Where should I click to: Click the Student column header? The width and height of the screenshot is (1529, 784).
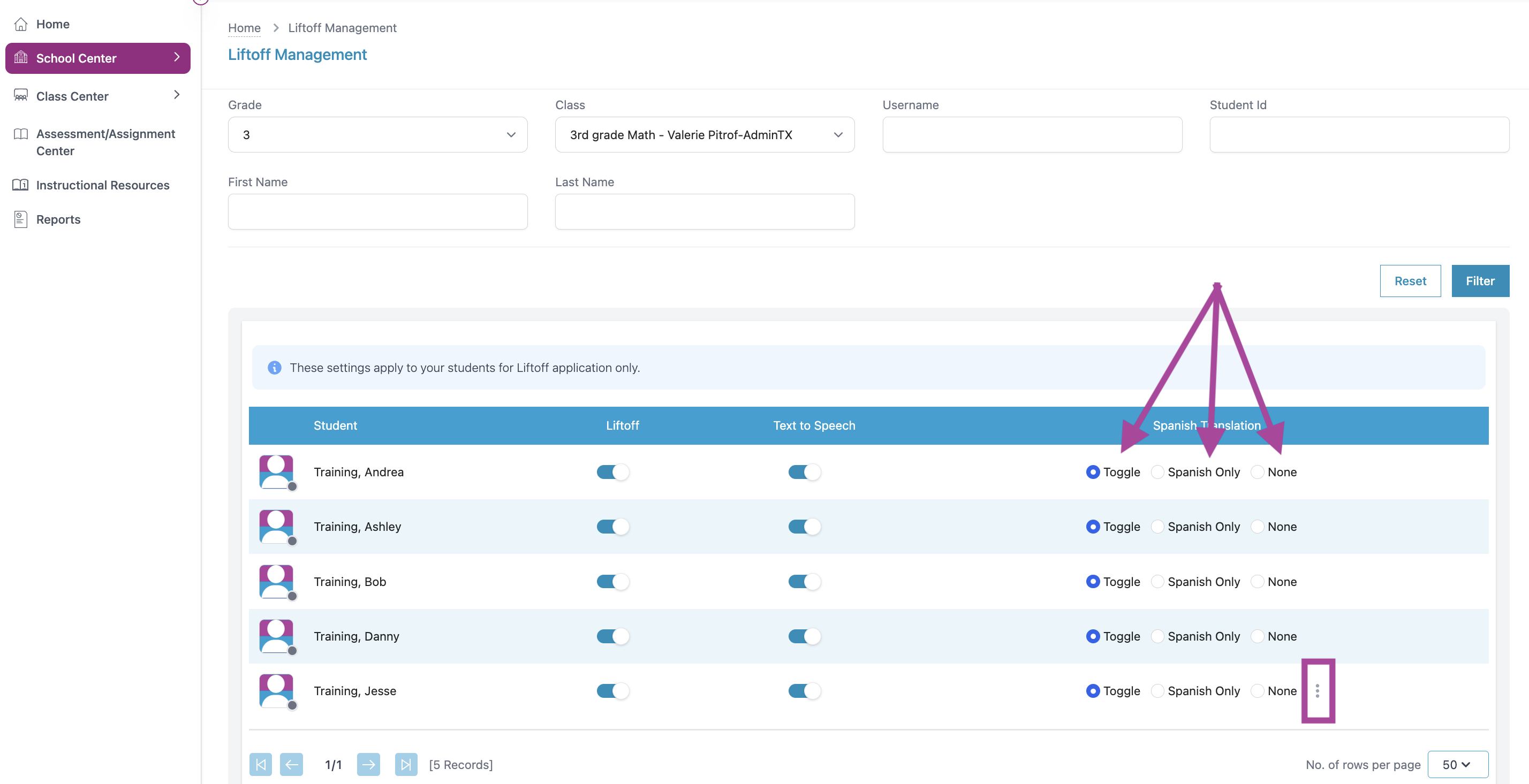pos(335,425)
